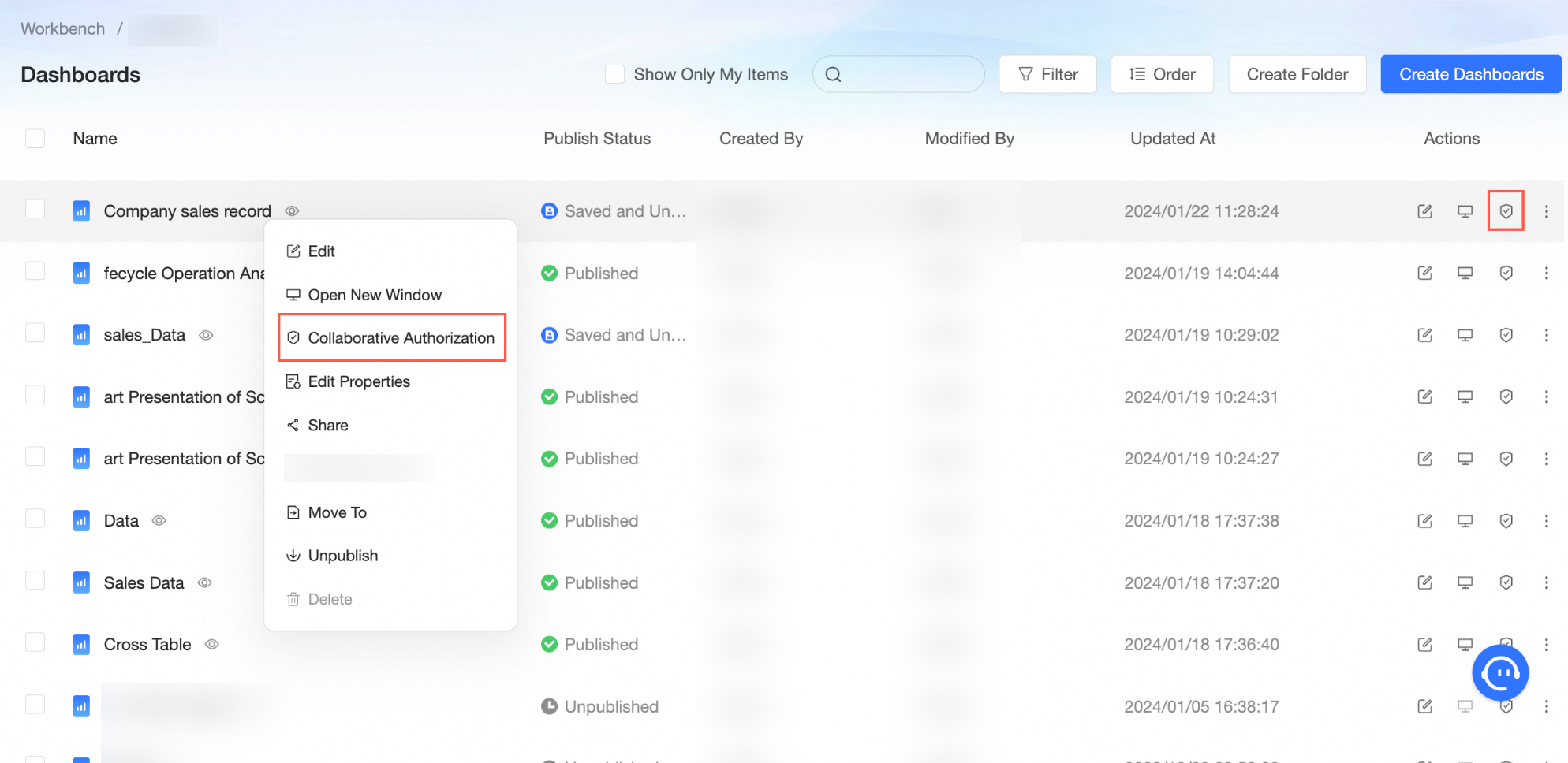
Task: Open more actions for Cross Table row
Action: click(1546, 645)
